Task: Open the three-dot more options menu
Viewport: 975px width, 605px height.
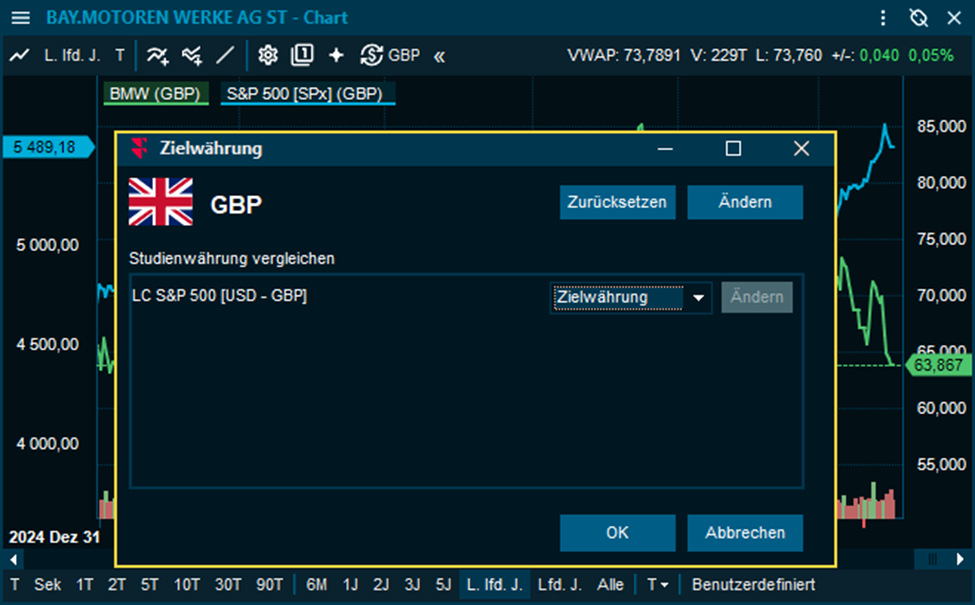Action: pyautogui.click(x=883, y=17)
